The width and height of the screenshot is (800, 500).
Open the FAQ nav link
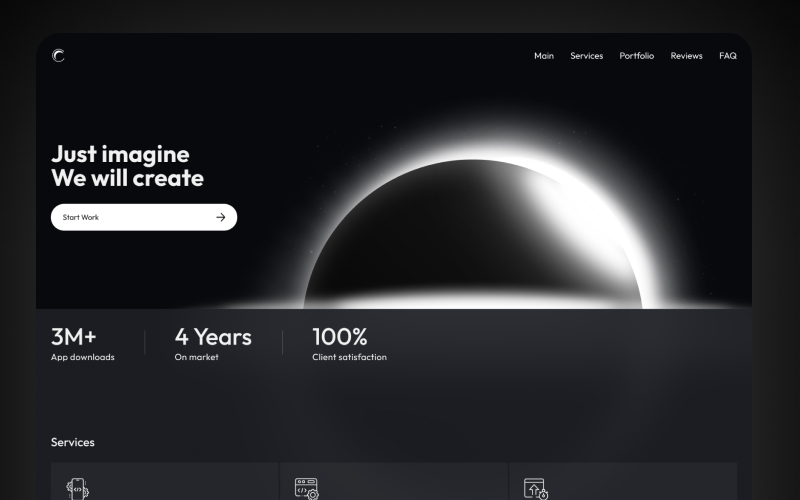728,56
